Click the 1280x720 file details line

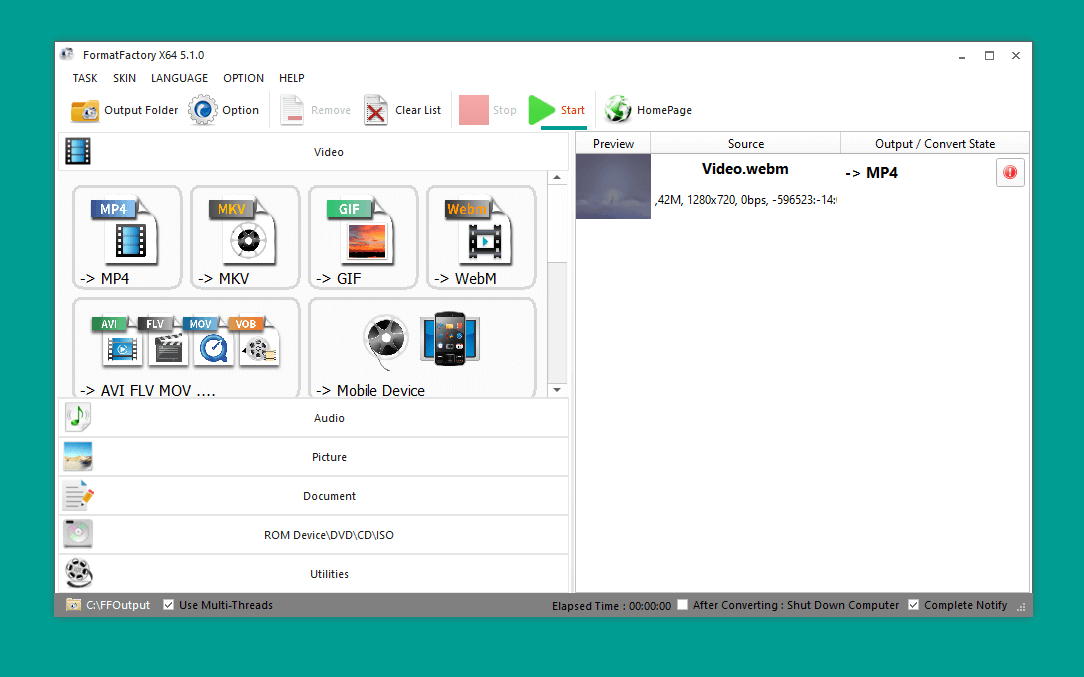(745, 200)
